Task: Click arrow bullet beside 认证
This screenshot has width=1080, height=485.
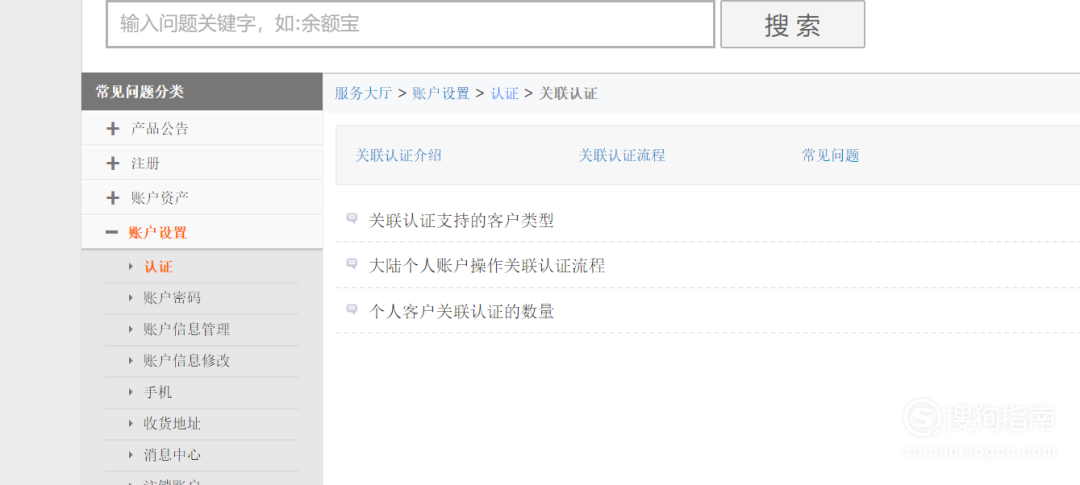Action: pyautogui.click(x=131, y=267)
